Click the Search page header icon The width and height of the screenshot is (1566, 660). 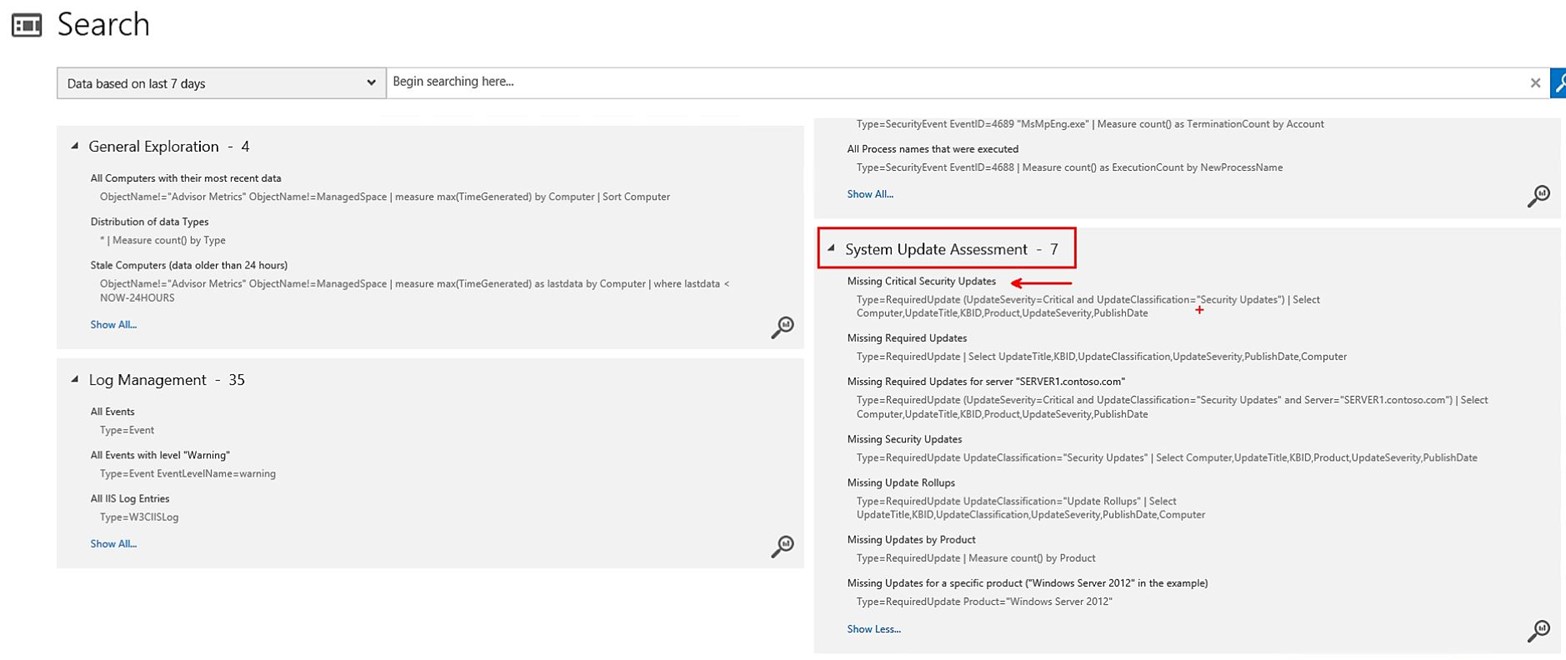point(26,25)
